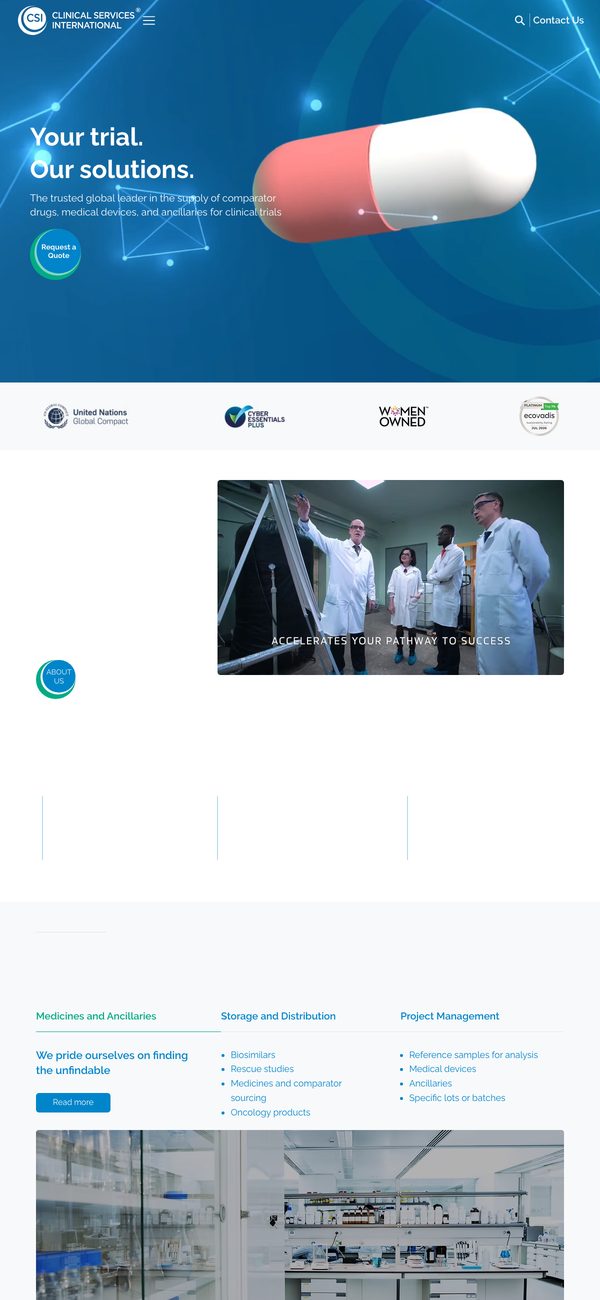Screen dimensions: 600x1300
Task: Open the United Nations Global Compact logo
Action: coord(86,417)
